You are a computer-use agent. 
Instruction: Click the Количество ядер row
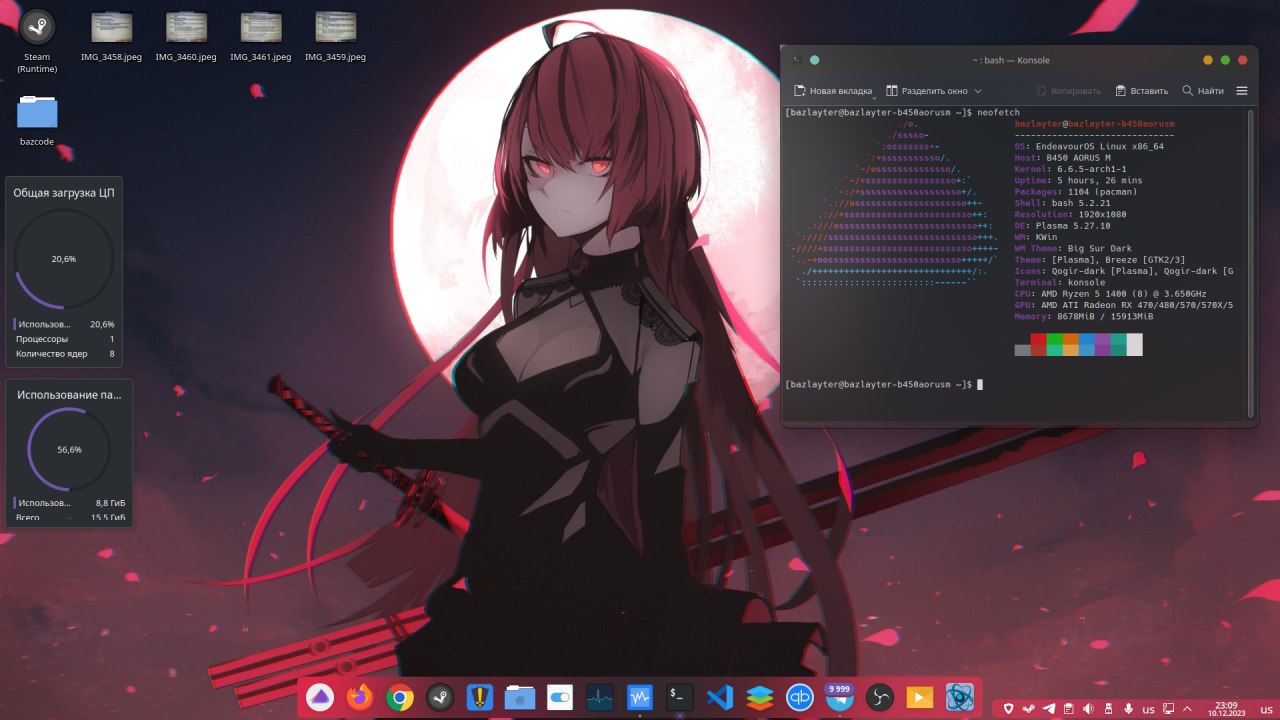coord(64,353)
